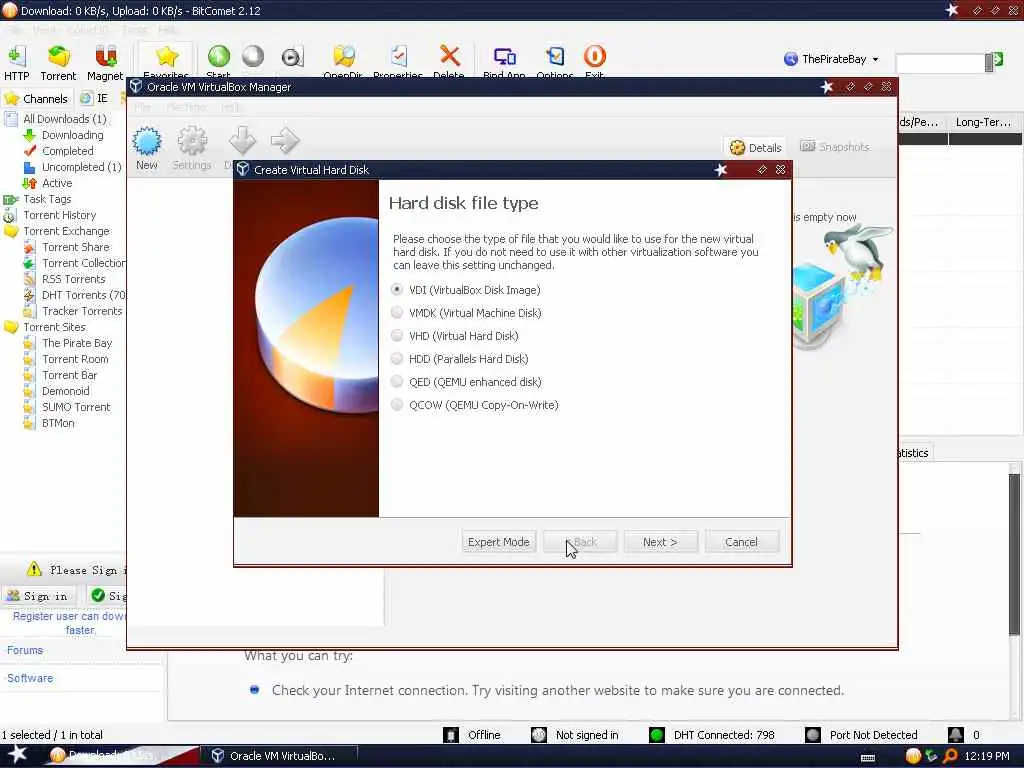Click the Sign in button

coord(39,596)
